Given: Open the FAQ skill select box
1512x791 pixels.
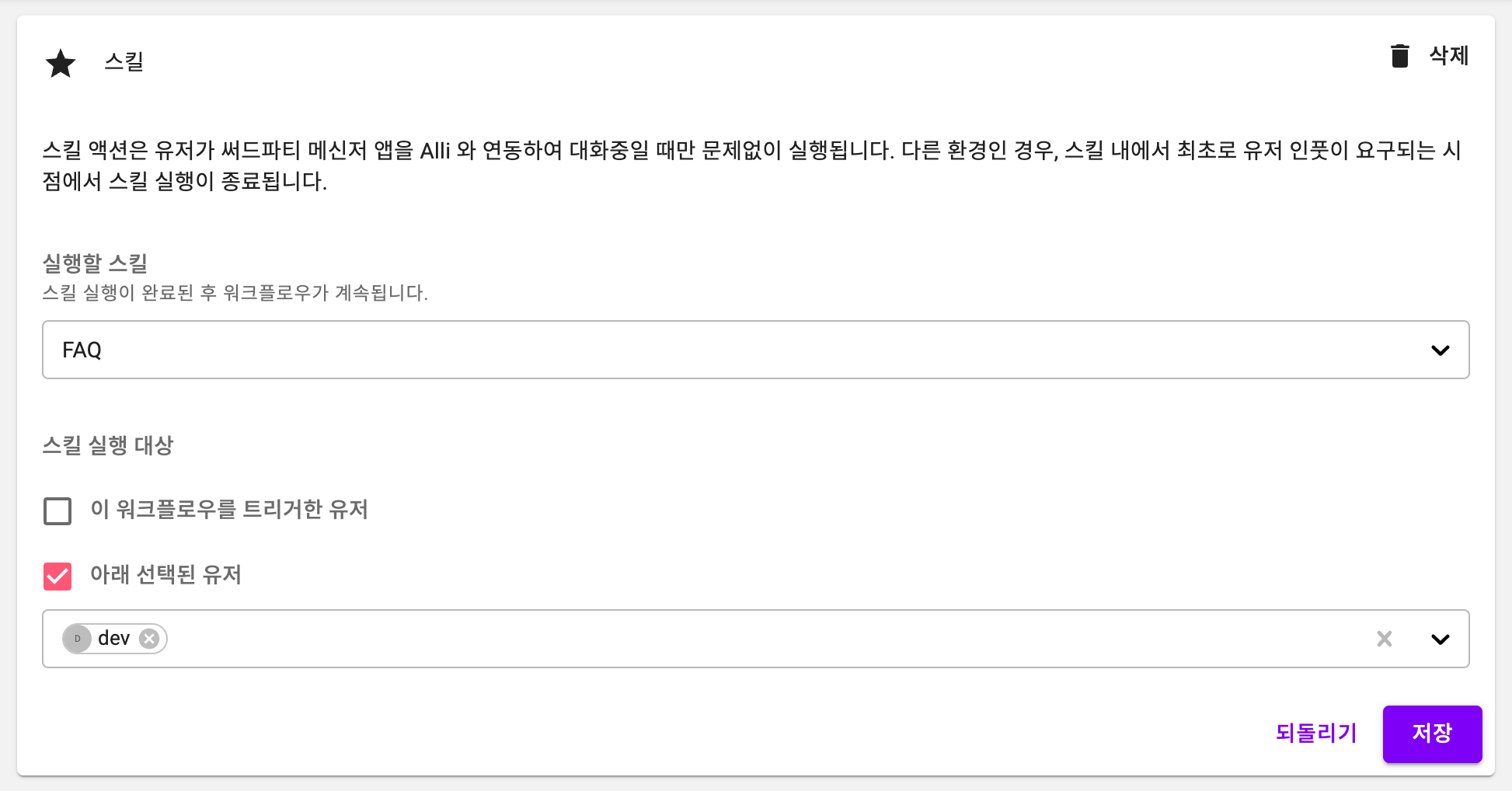Looking at the screenshot, I should (755, 350).
